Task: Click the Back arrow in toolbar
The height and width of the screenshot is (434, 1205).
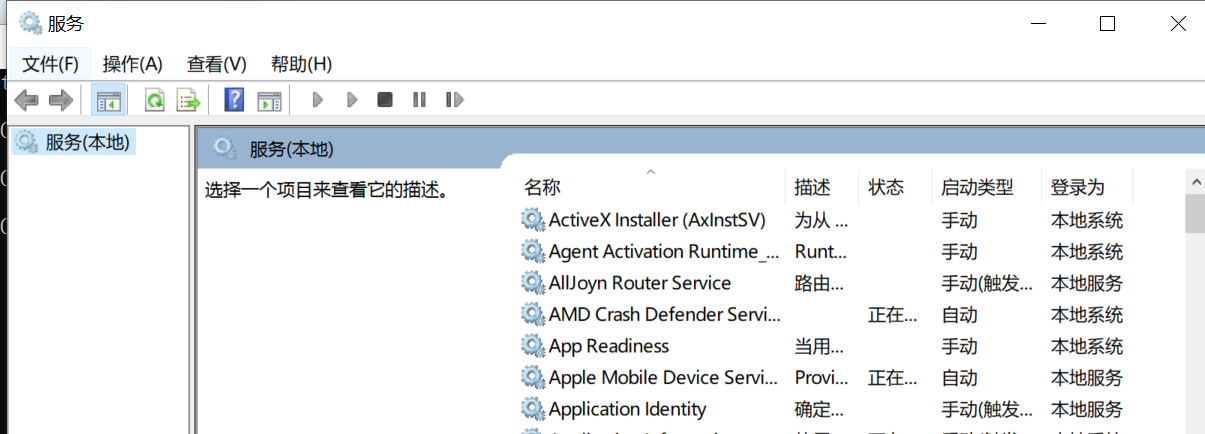Action: point(27,100)
